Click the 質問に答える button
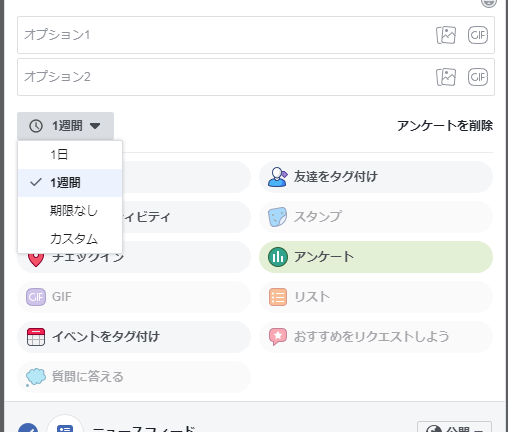The image size is (508, 432). click(134, 377)
